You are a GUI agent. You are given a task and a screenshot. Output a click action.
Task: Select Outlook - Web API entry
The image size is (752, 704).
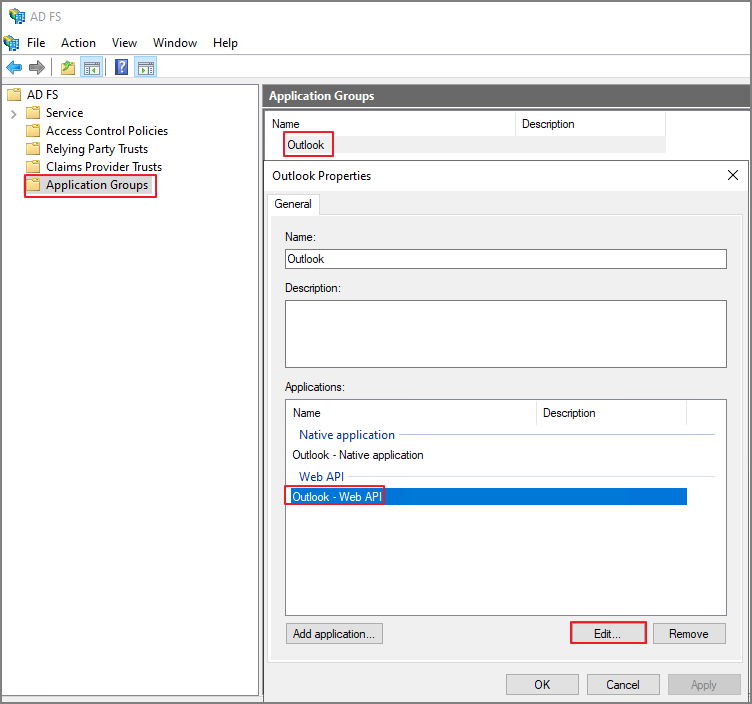[489, 496]
